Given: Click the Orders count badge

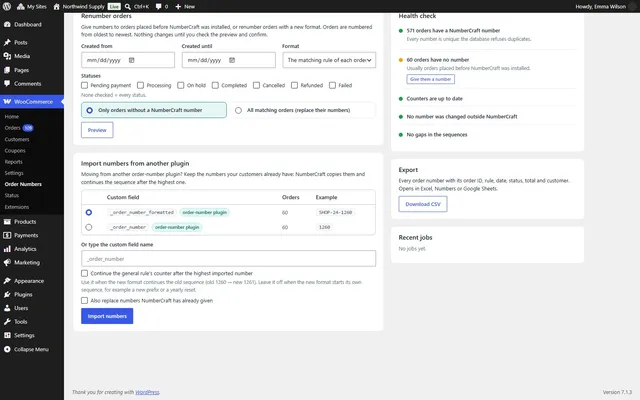Looking at the screenshot, I should tap(28, 128).
